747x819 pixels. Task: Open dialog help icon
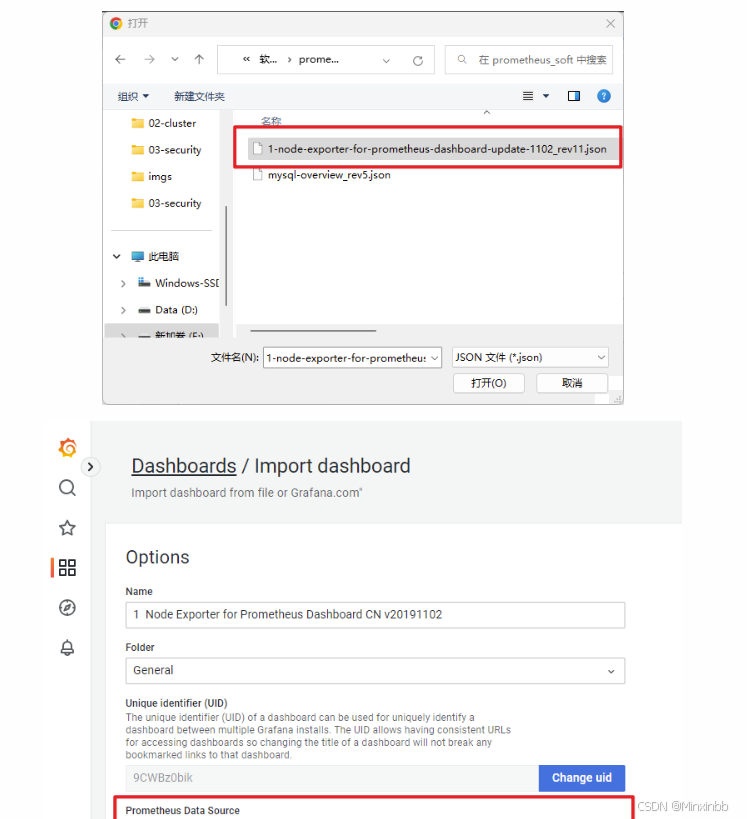pos(604,96)
